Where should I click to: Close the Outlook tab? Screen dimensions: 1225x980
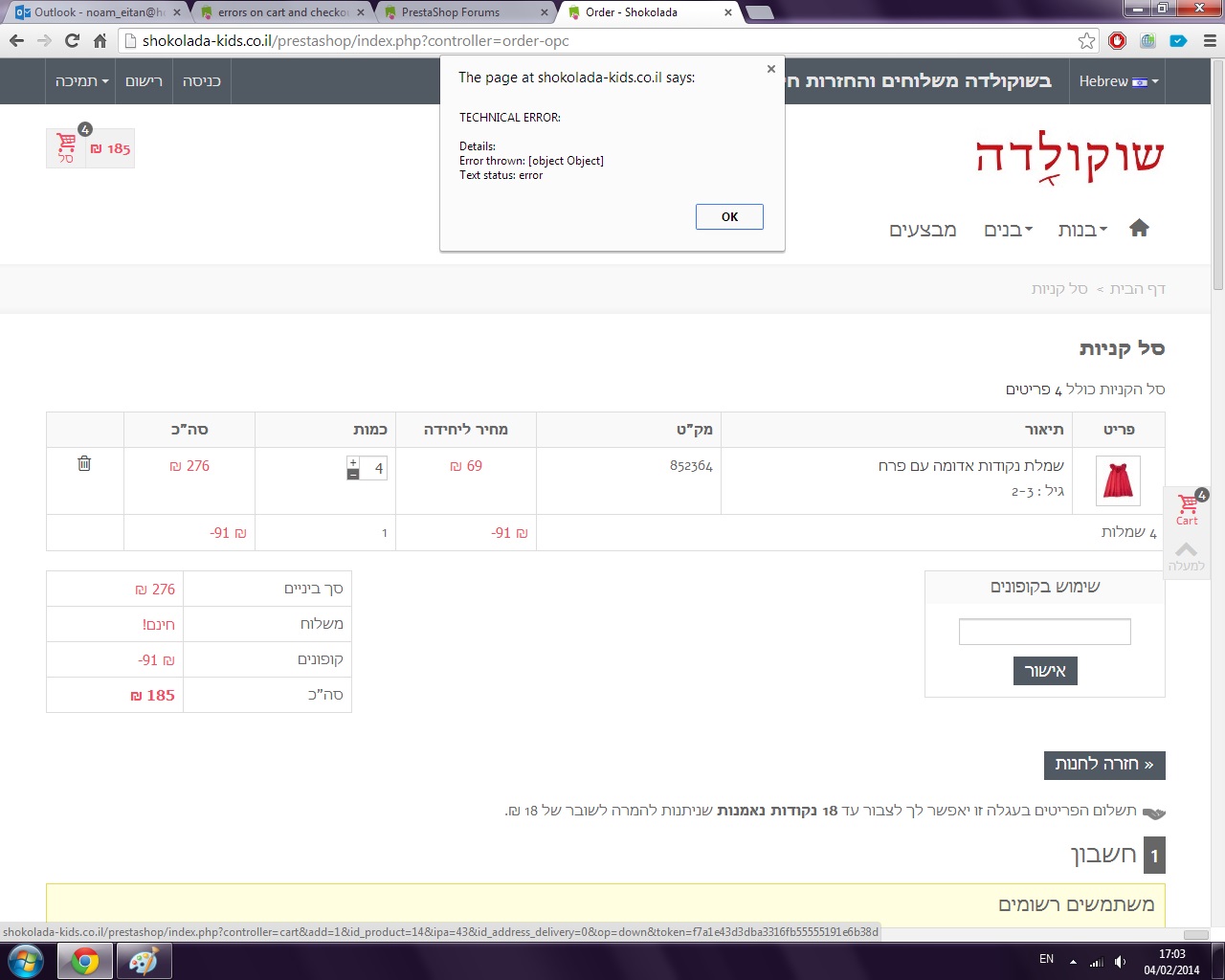(x=177, y=12)
